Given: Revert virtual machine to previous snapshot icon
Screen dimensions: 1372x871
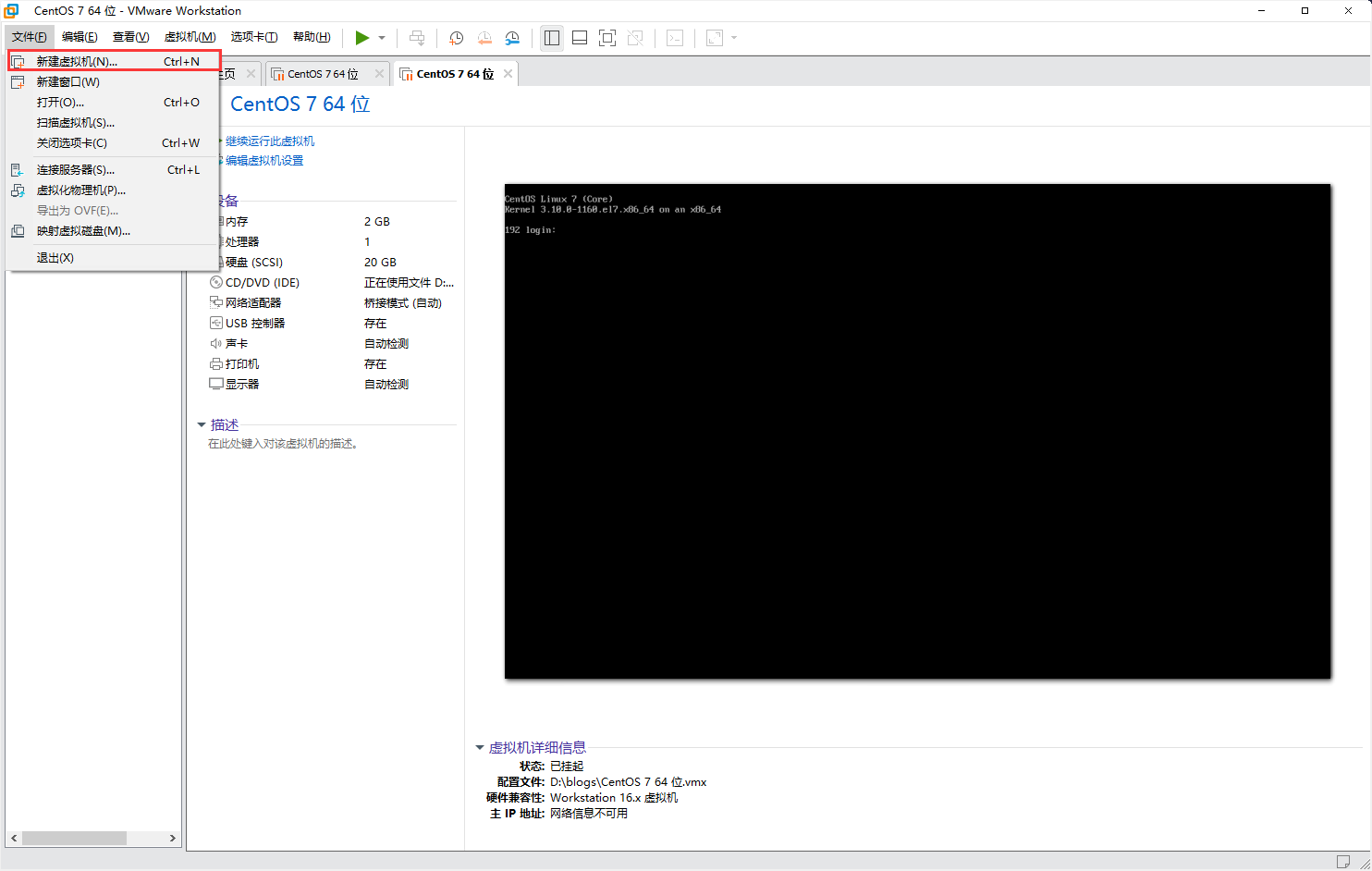Looking at the screenshot, I should (484, 38).
